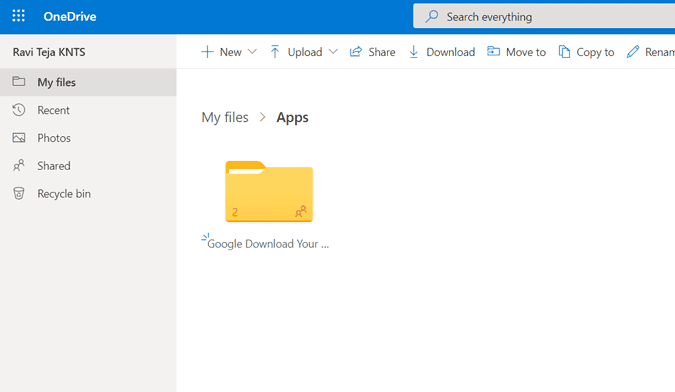Image resolution: width=675 pixels, height=392 pixels.
Task: Click the Upload arrow icon
Action: pos(275,52)
